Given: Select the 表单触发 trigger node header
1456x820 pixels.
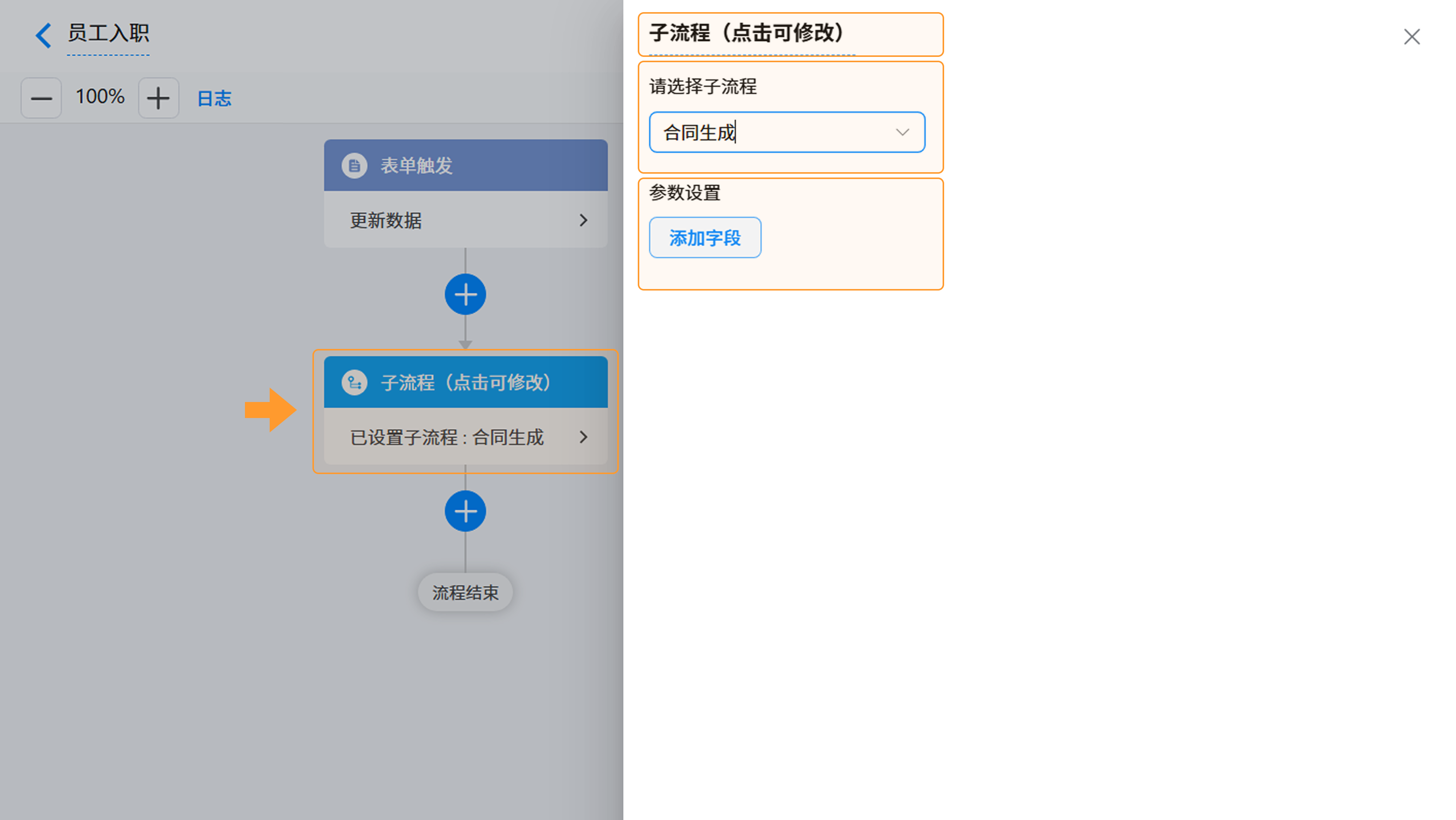Looking at the screenshot, I should pyautogui.click(x=465, y=165).
